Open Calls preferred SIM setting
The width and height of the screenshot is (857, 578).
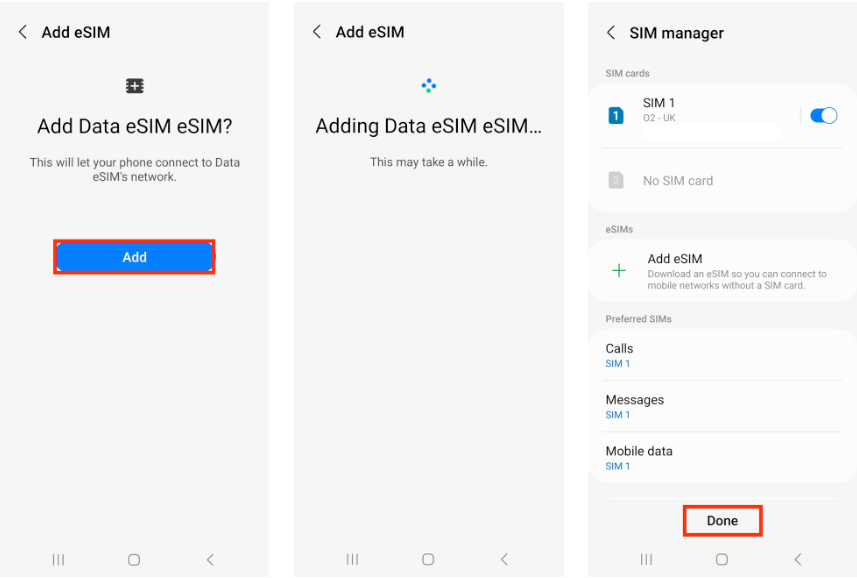720,355
